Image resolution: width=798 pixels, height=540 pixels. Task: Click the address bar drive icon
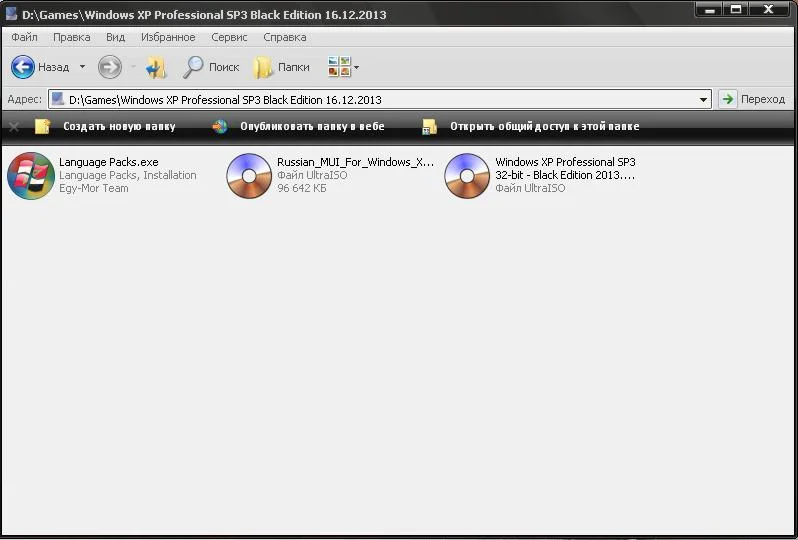58,99
